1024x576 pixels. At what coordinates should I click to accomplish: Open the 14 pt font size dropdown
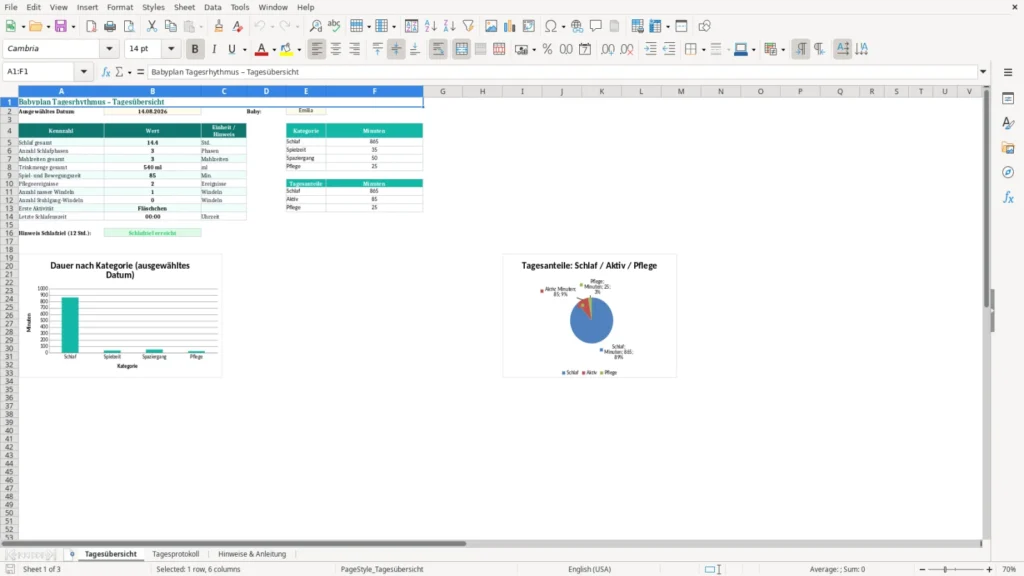pos(171,48)
